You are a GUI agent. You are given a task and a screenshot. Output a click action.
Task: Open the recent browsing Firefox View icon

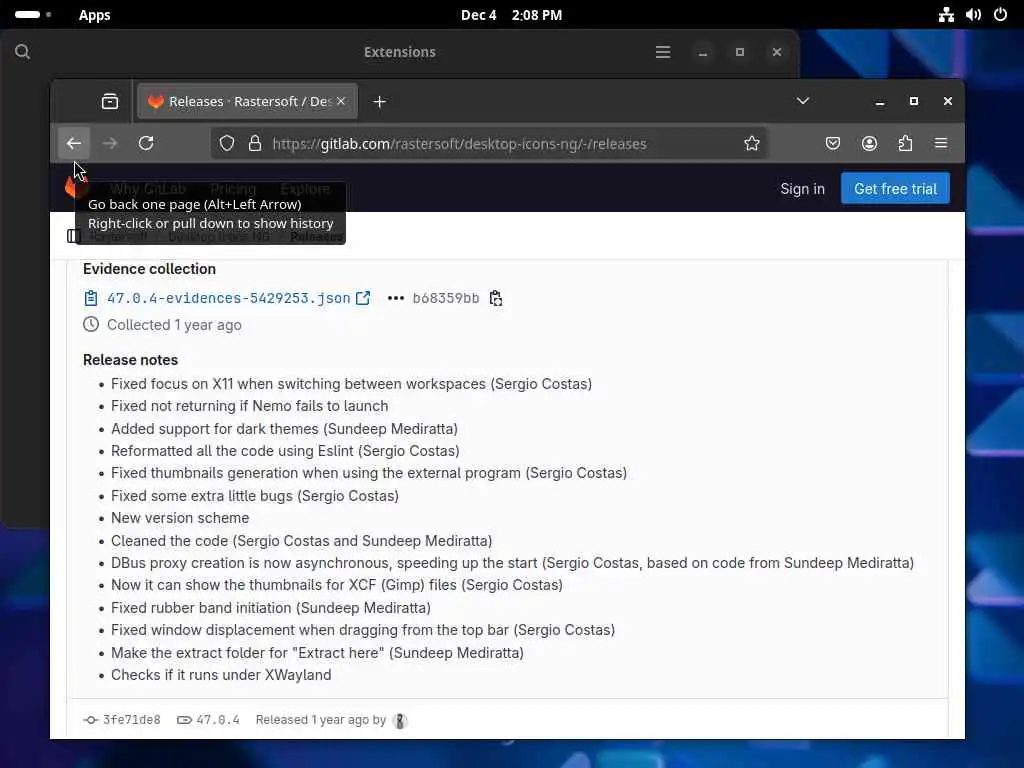pyautogui.click(x=110, y=101)
